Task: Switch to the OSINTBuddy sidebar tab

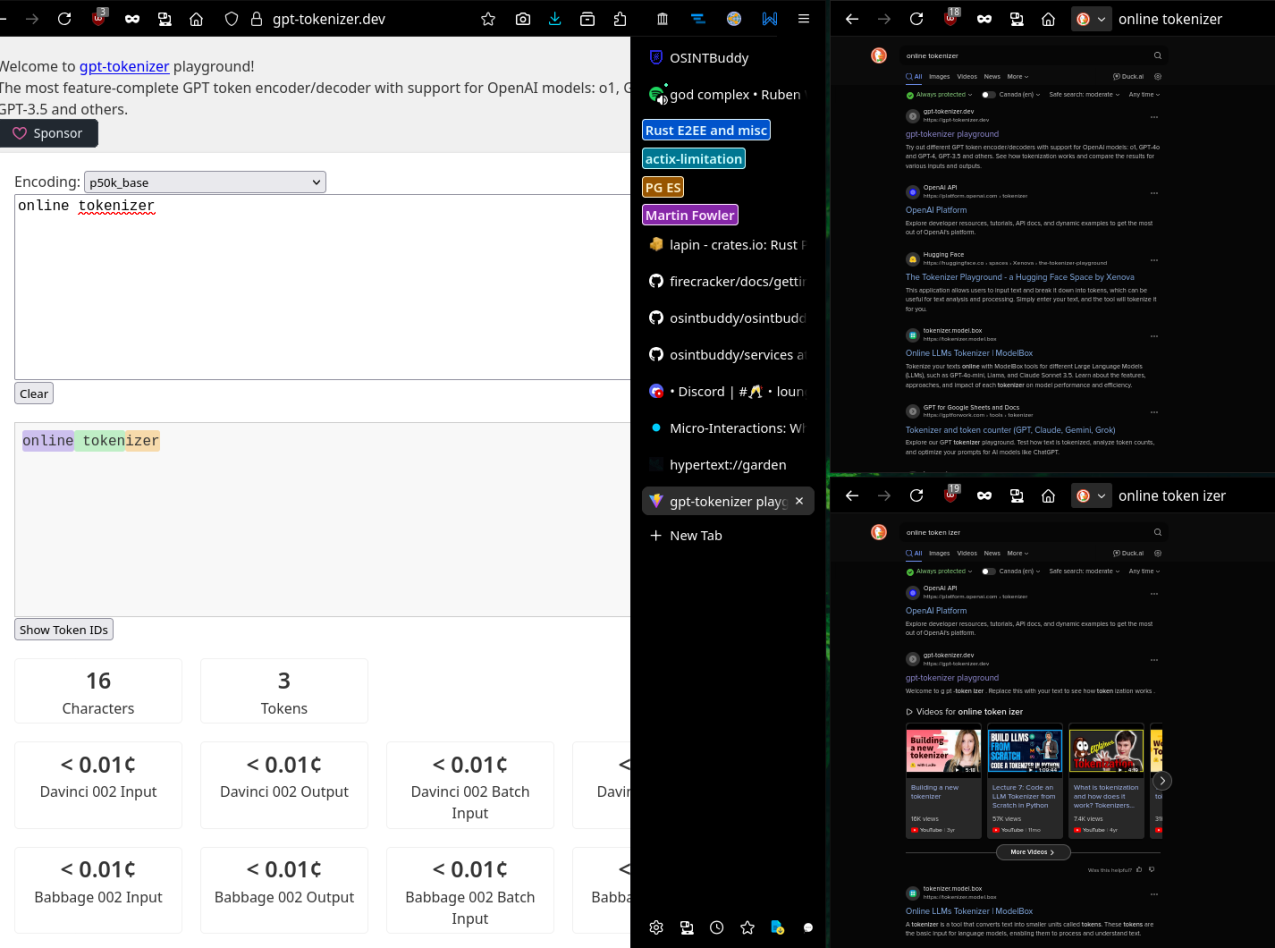Action: coord(728,58)
